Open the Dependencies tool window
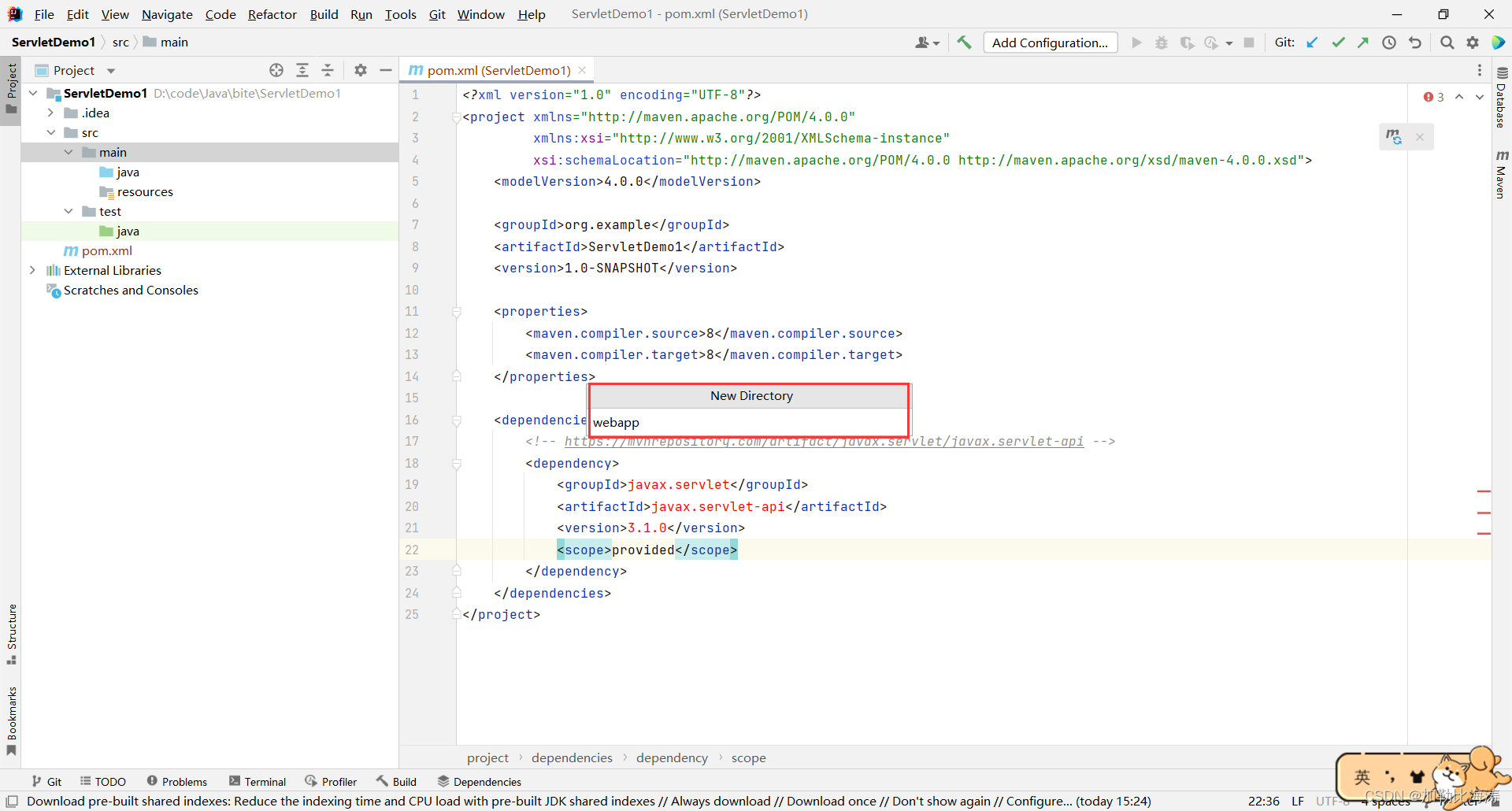This screenshot has height=811, width=1512. click(x=480, y=781)
